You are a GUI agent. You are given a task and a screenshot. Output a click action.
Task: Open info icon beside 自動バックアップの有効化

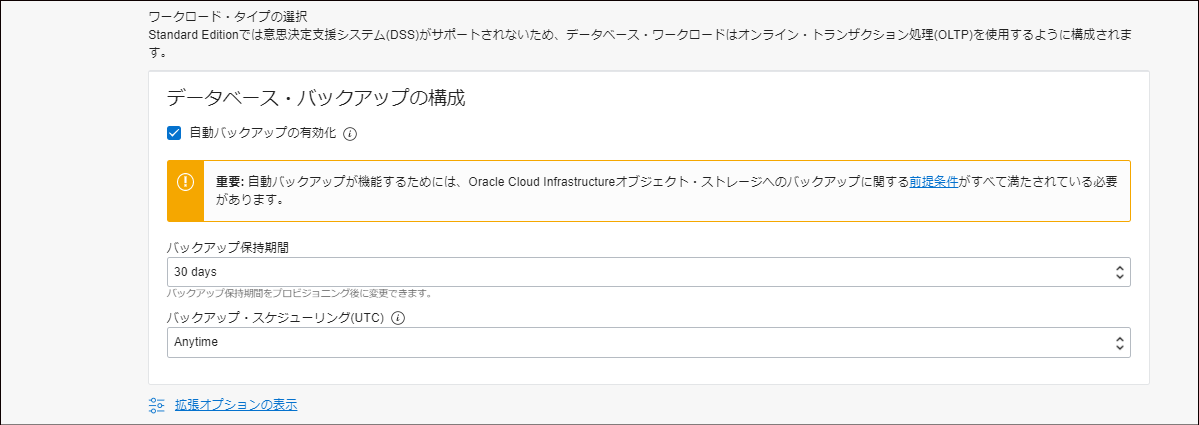pos(350,135)
